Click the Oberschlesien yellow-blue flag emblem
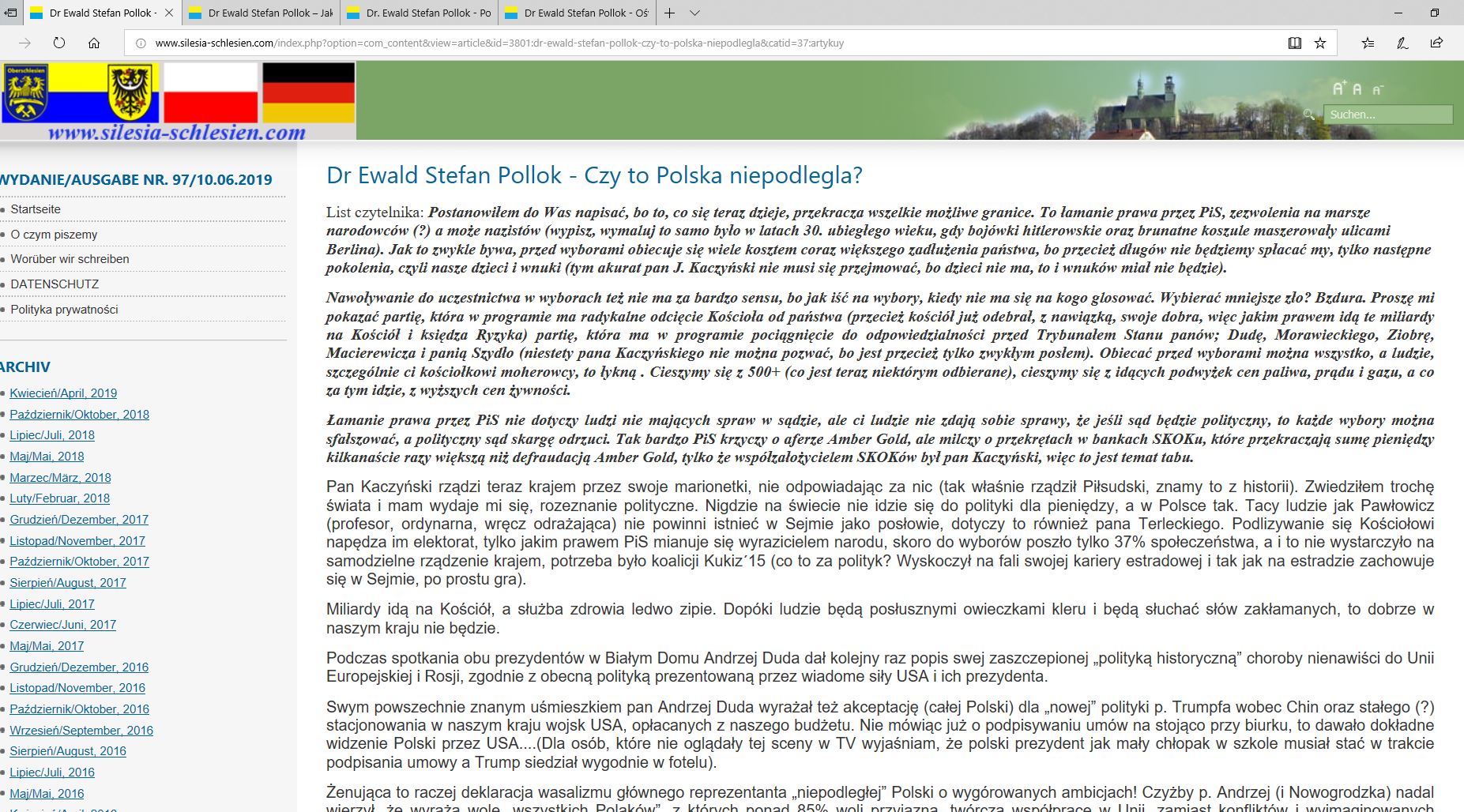 coord(26,93)
